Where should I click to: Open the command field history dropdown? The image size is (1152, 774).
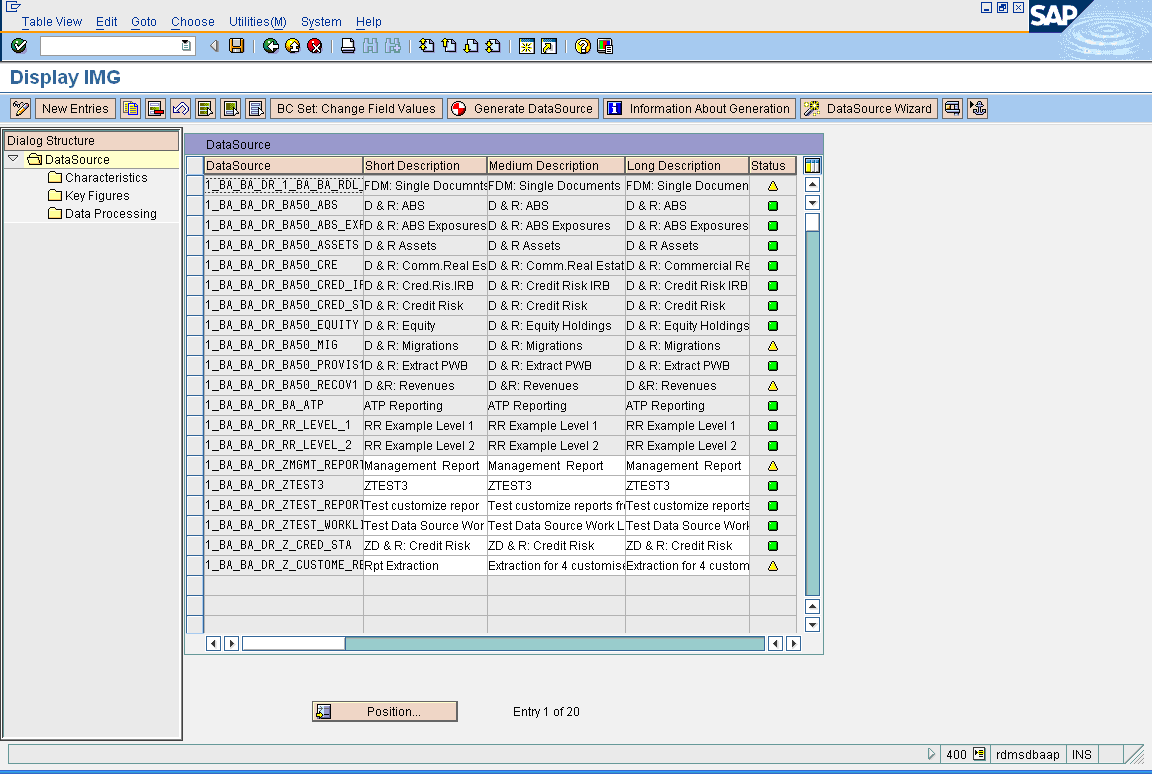[186, 46]
